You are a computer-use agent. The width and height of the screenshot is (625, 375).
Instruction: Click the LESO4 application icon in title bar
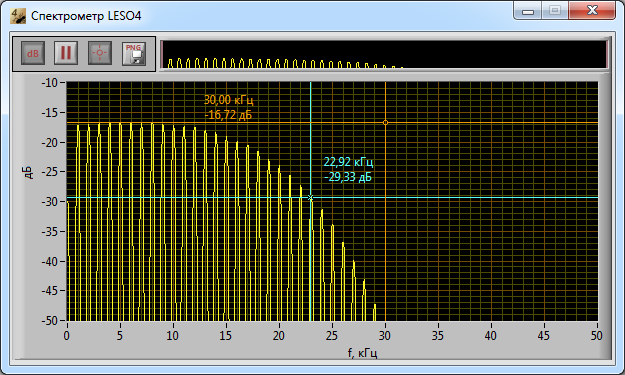tap(18, 16)
